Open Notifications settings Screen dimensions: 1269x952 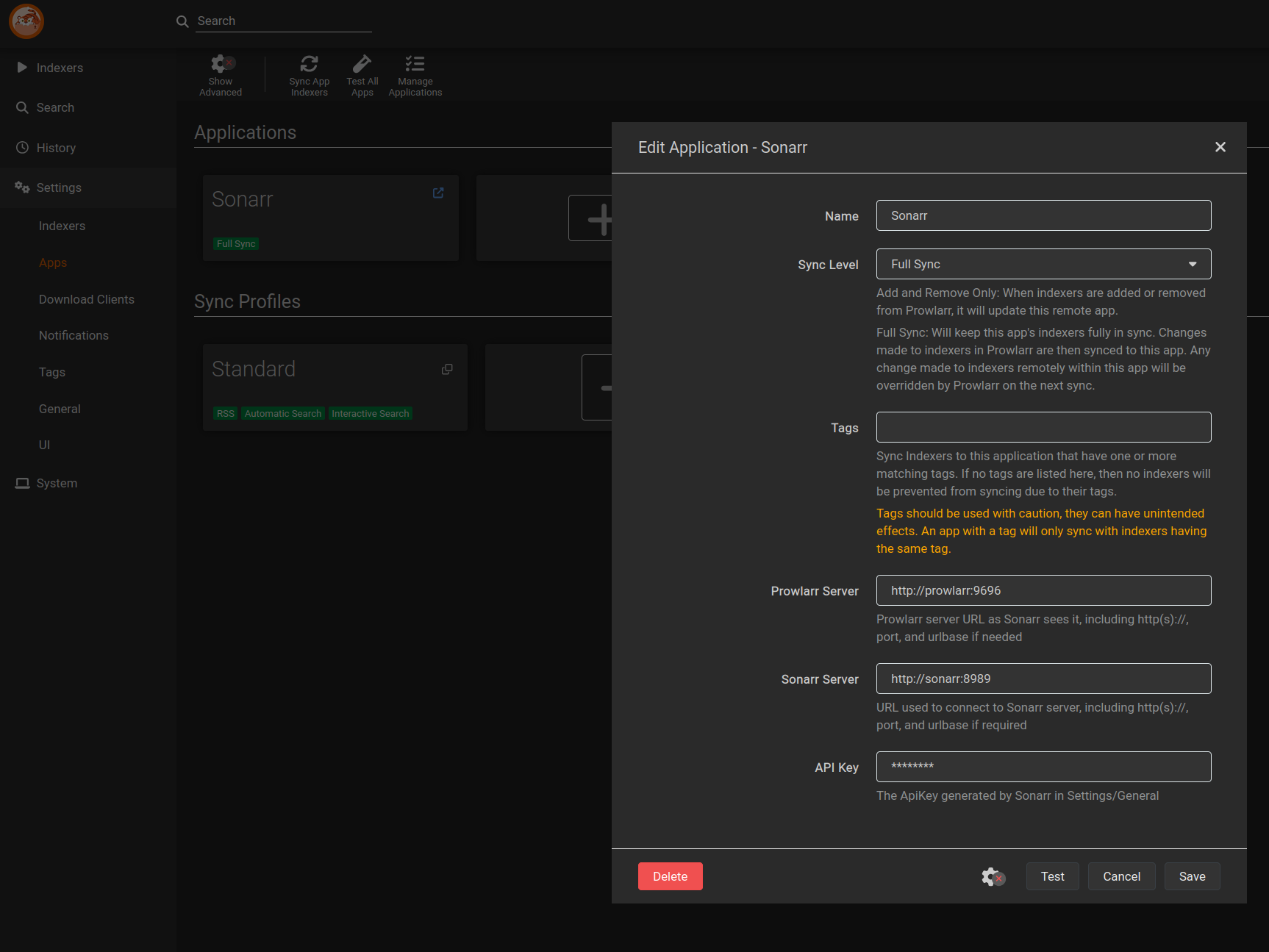(x=74, y=335)
